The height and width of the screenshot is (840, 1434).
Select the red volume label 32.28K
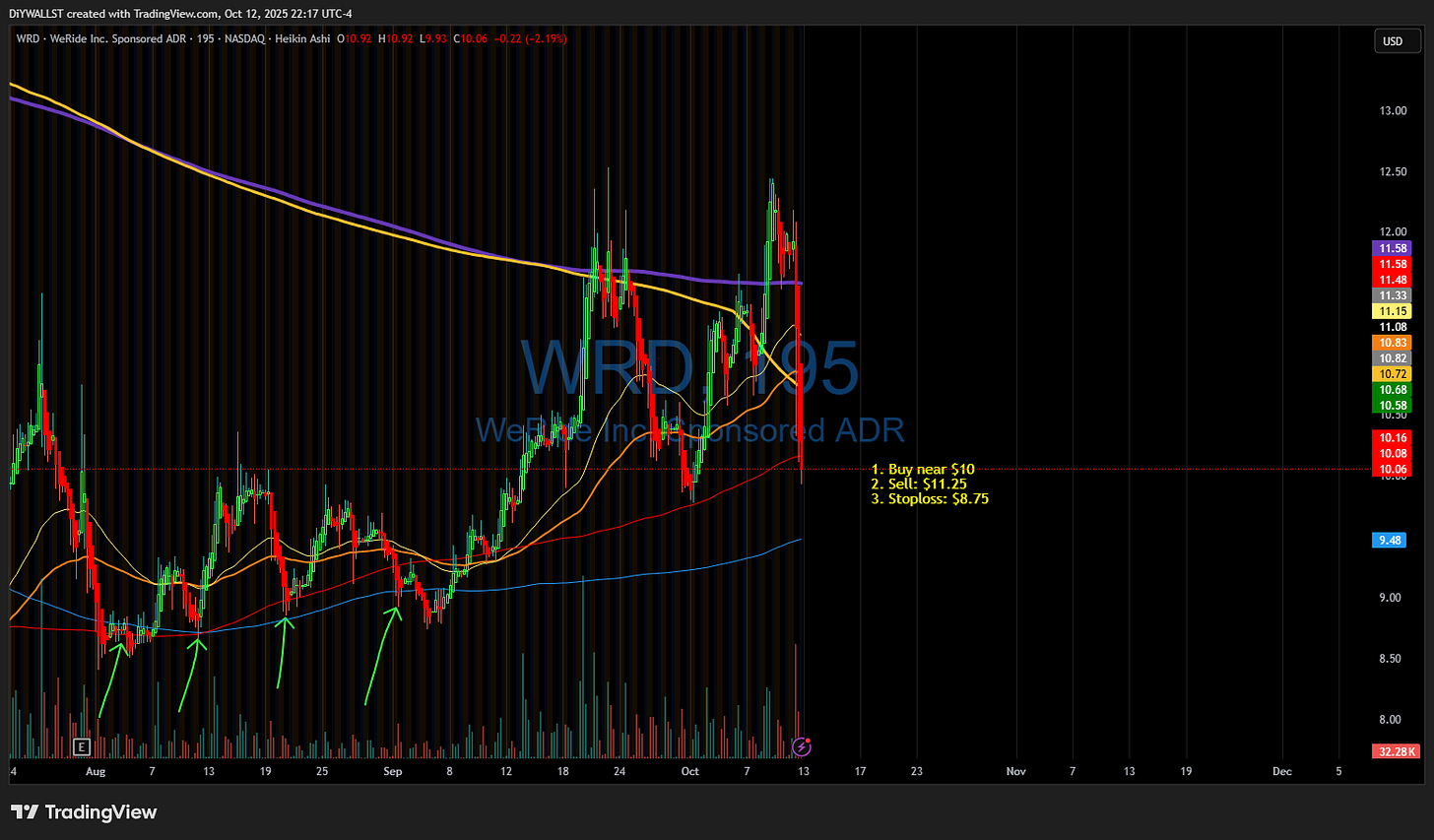[x=1398, y=751]
